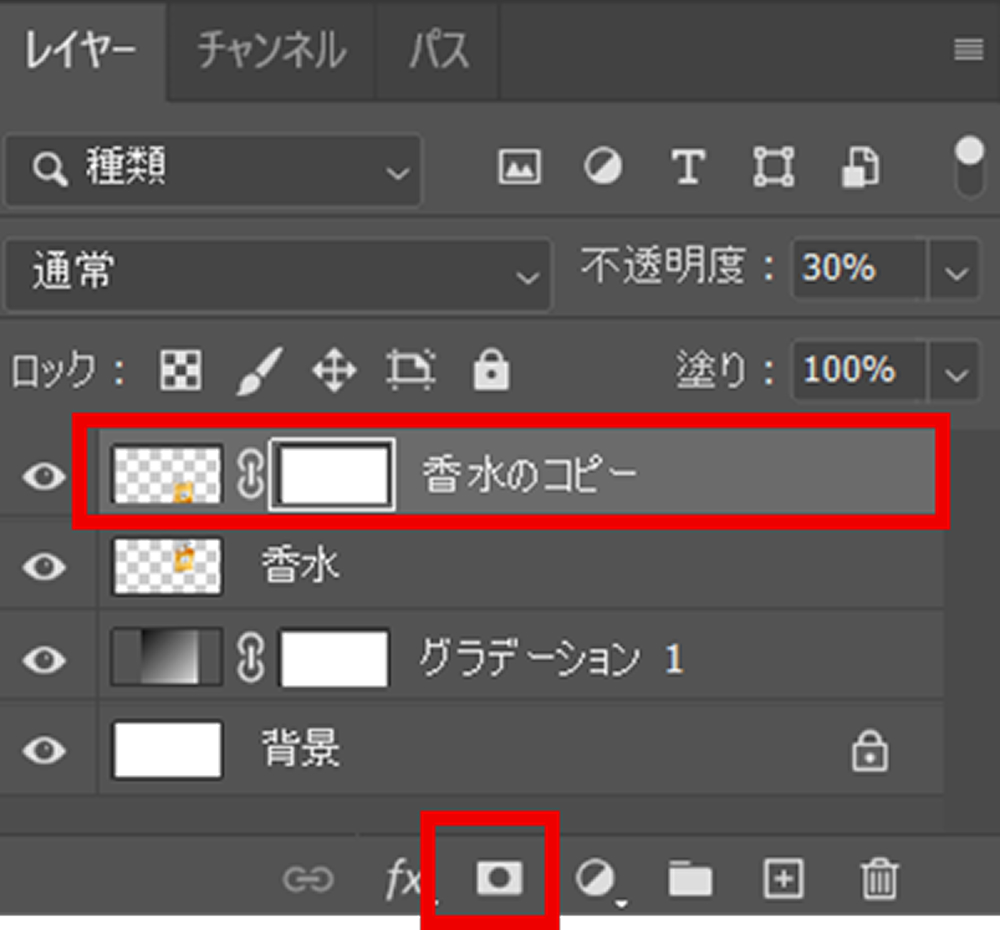Switch to the パス tab

(x=438, y=50)
